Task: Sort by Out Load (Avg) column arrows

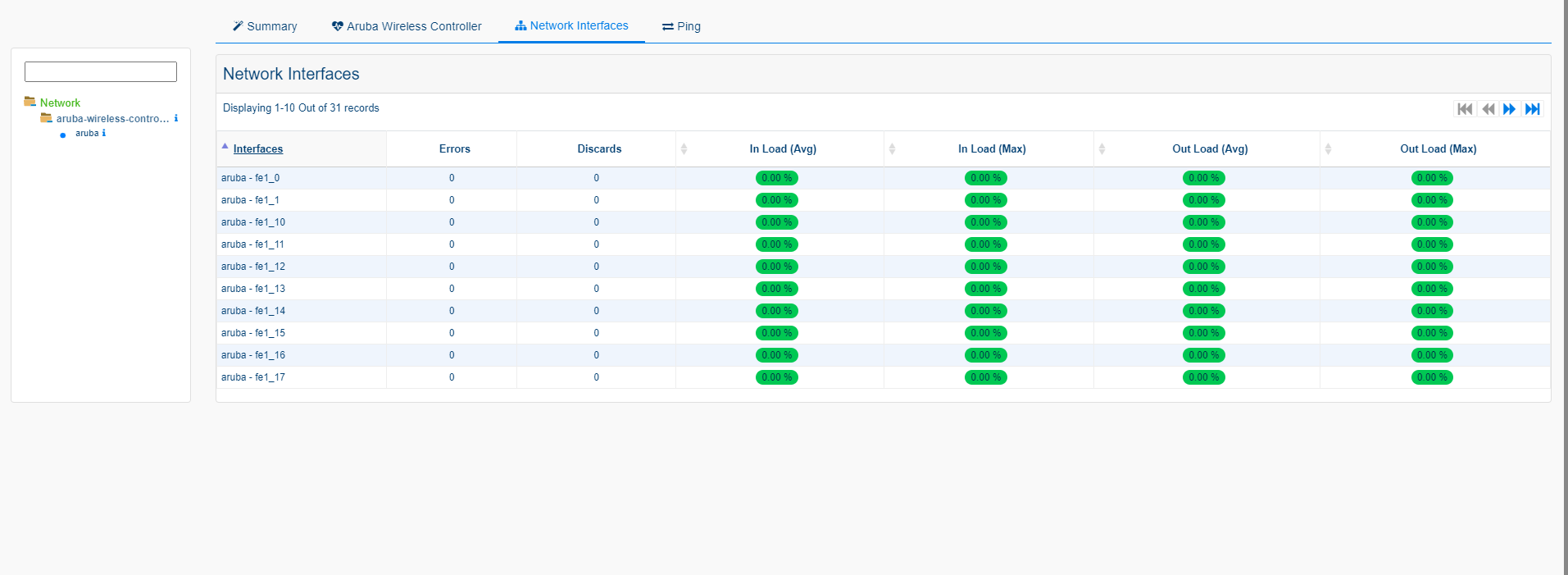Action: tap(1102, 149)
